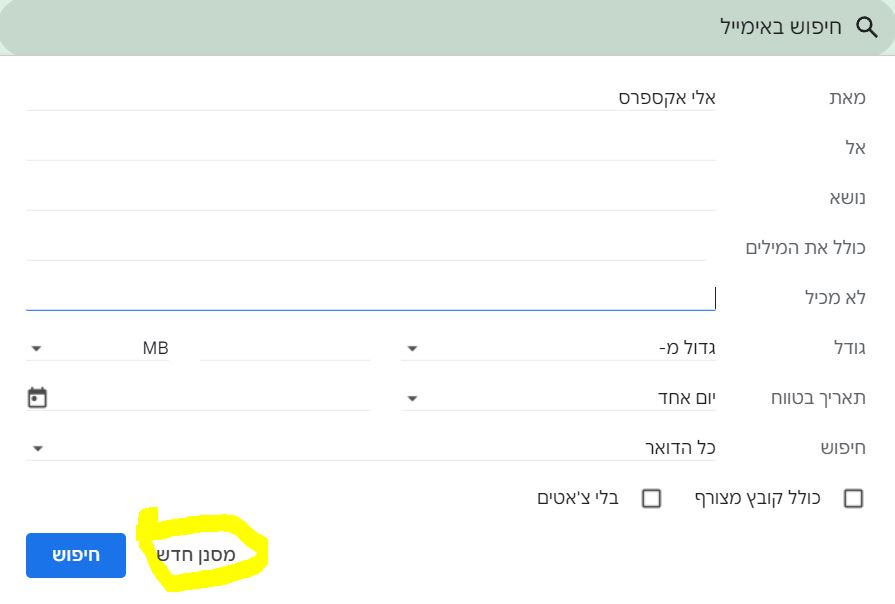
Task: Open the 'גדול מ-' size comparison dropdown
Action: 560,349
